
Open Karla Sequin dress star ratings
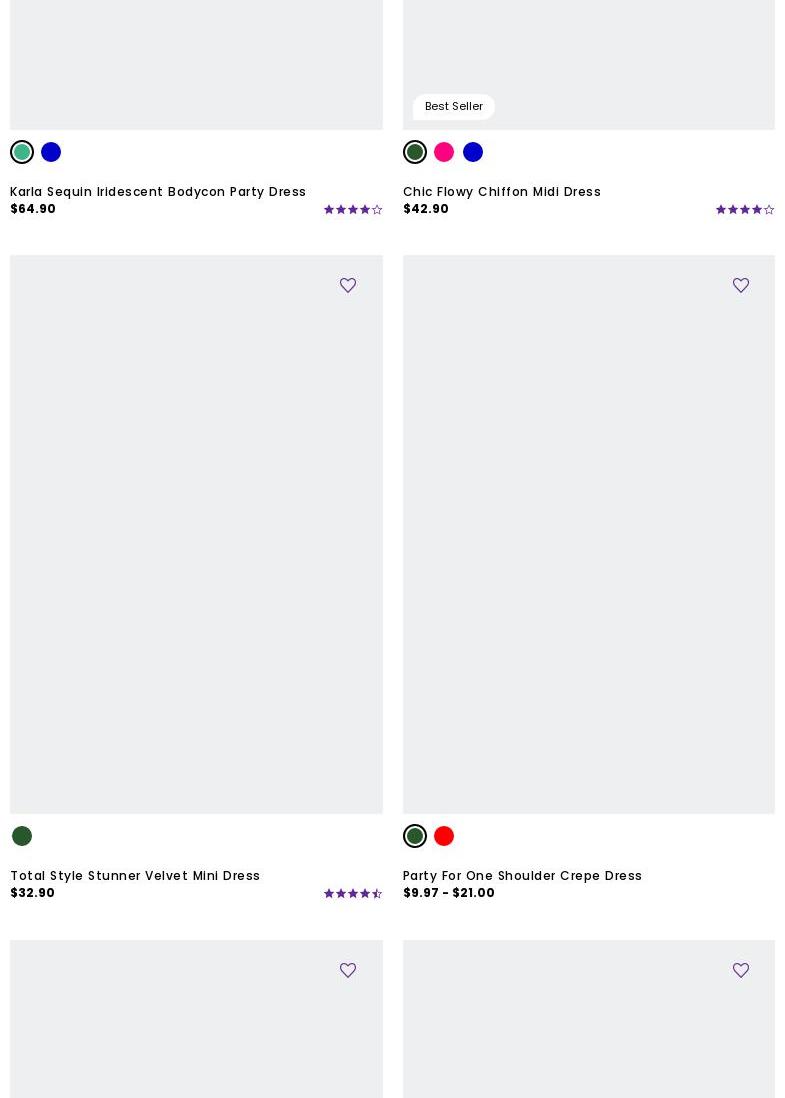pos(352,210)
